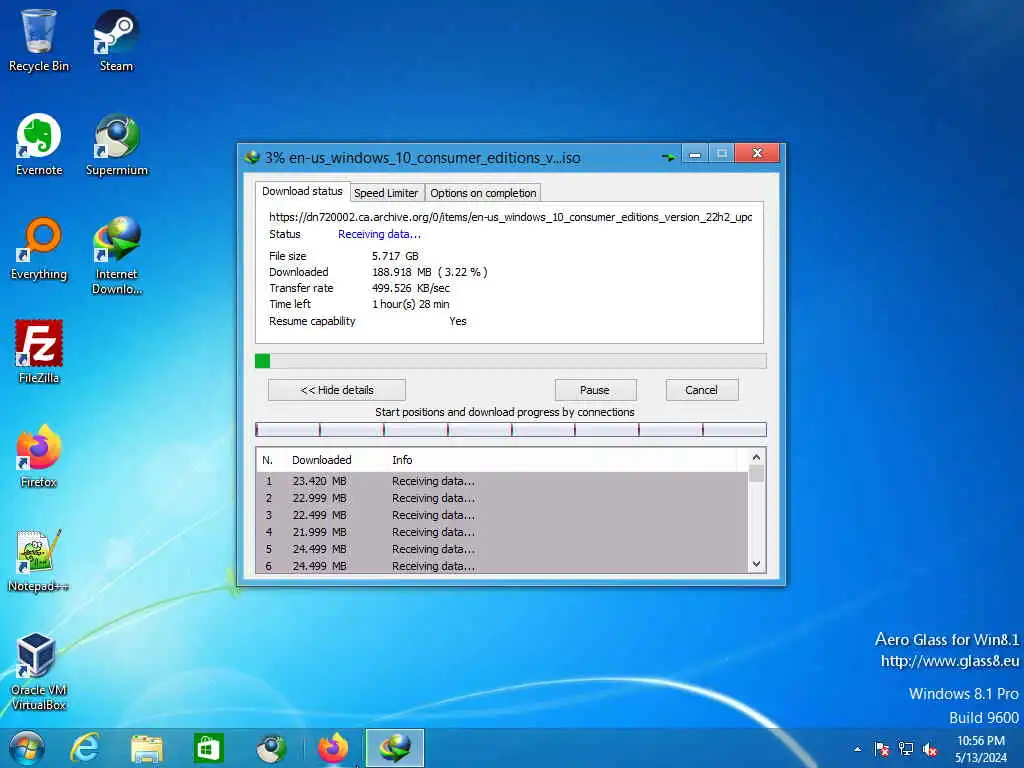Viewport: 1024px width, 768px height.
Task: Click the archive.org download URL text
Action: click(510, 217)
